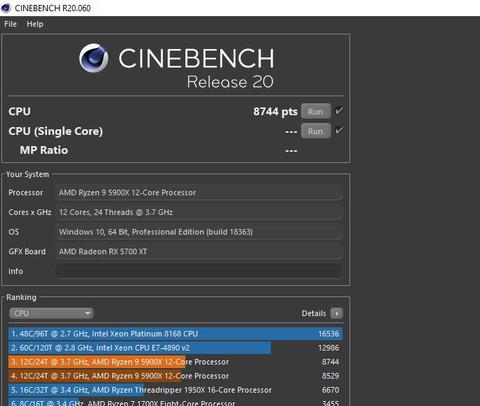The width and height of the screenshot is (480, 406).
Task: Click the MP Ratio label
Action: pos(44,150)
